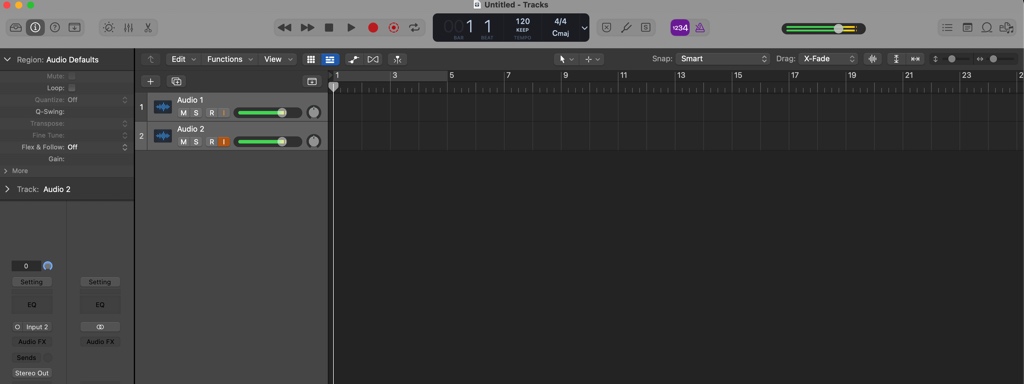Open Smart Controls
Viewport: 1024px width, 384px height.
pyautogui.click(x=108, y=27)
